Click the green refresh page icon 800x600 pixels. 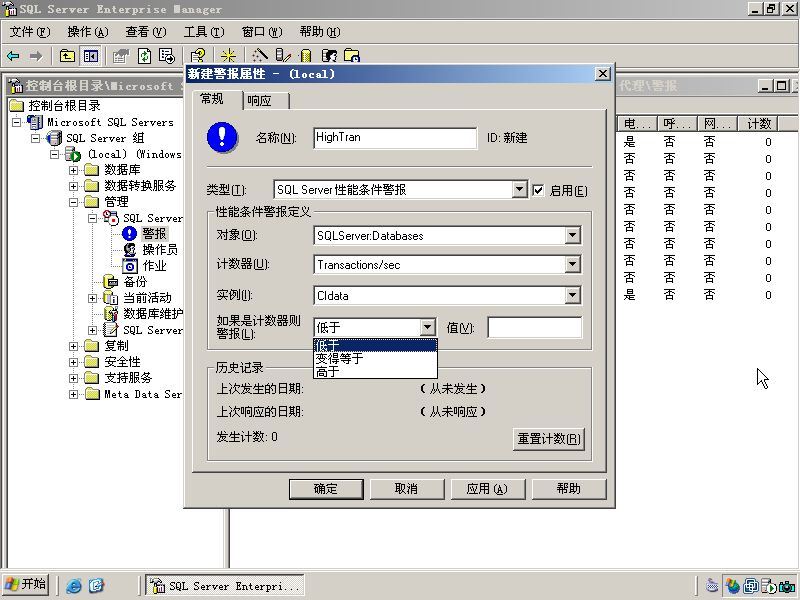pyautogui.click(x=144, y=56)
